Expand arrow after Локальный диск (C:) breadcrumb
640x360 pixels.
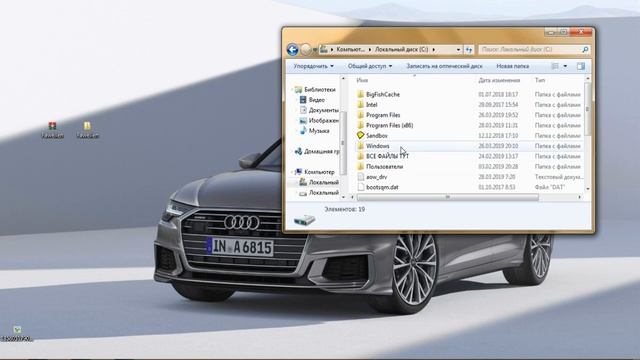[433, 49]
